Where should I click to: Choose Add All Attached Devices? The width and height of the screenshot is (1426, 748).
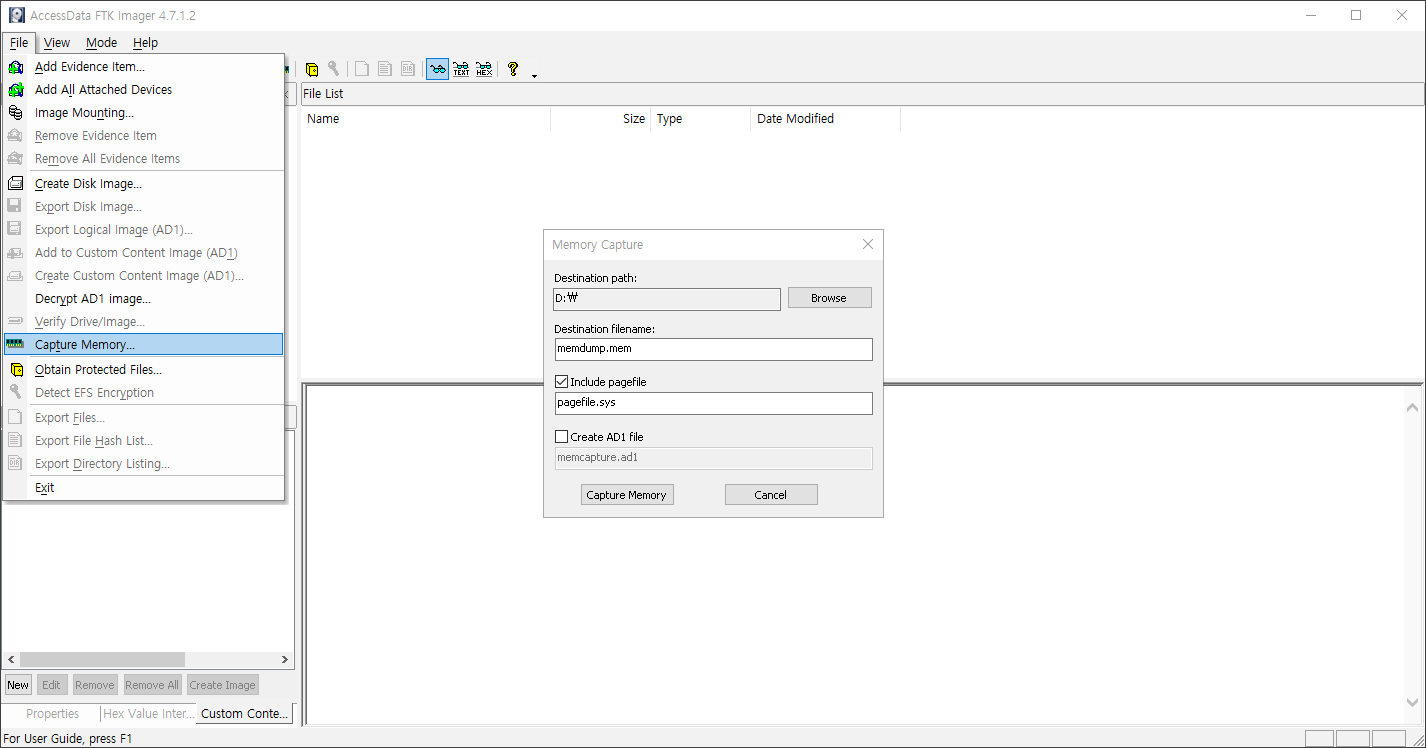144,90
